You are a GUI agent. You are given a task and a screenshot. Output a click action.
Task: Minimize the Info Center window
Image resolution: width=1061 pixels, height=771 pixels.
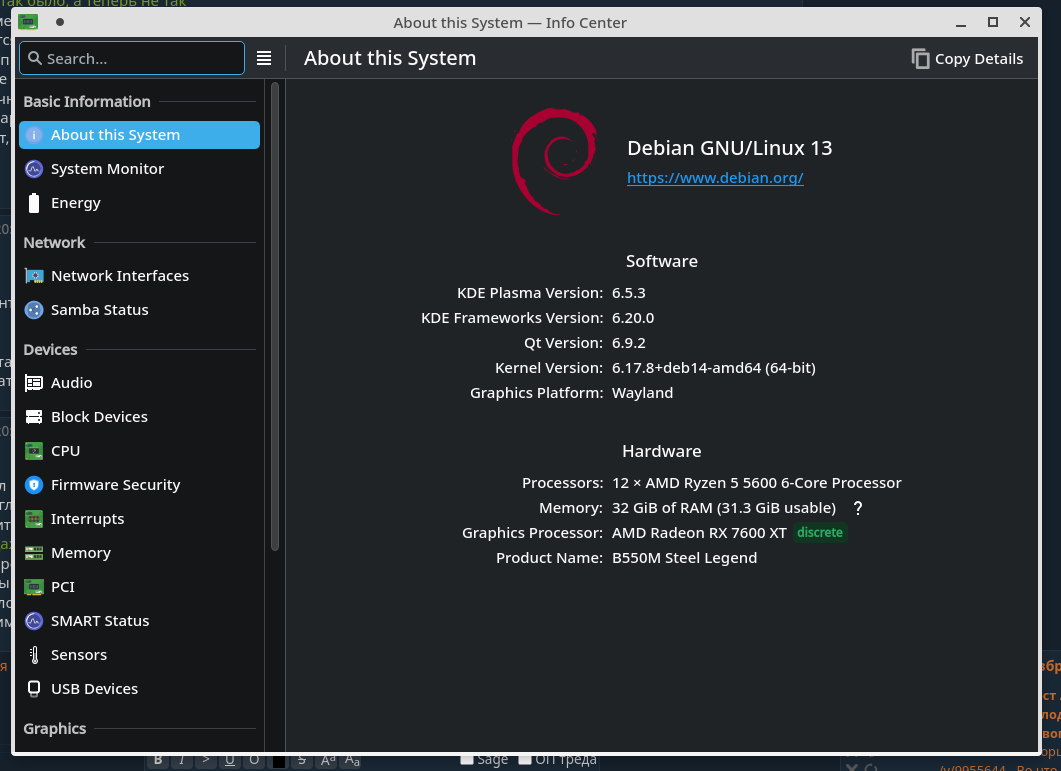click(961, 22)
